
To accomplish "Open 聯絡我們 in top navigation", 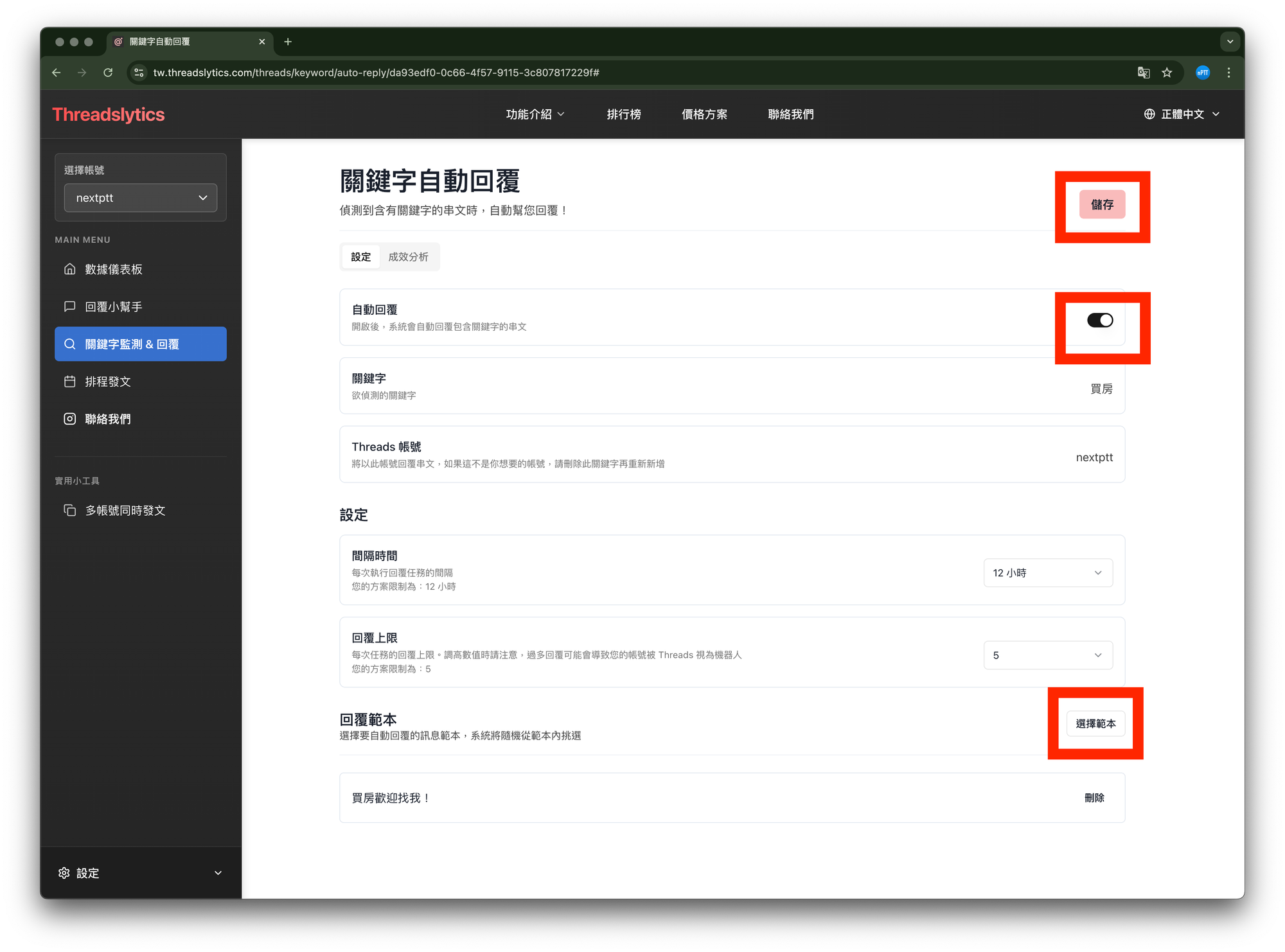I will coord(790,114).
